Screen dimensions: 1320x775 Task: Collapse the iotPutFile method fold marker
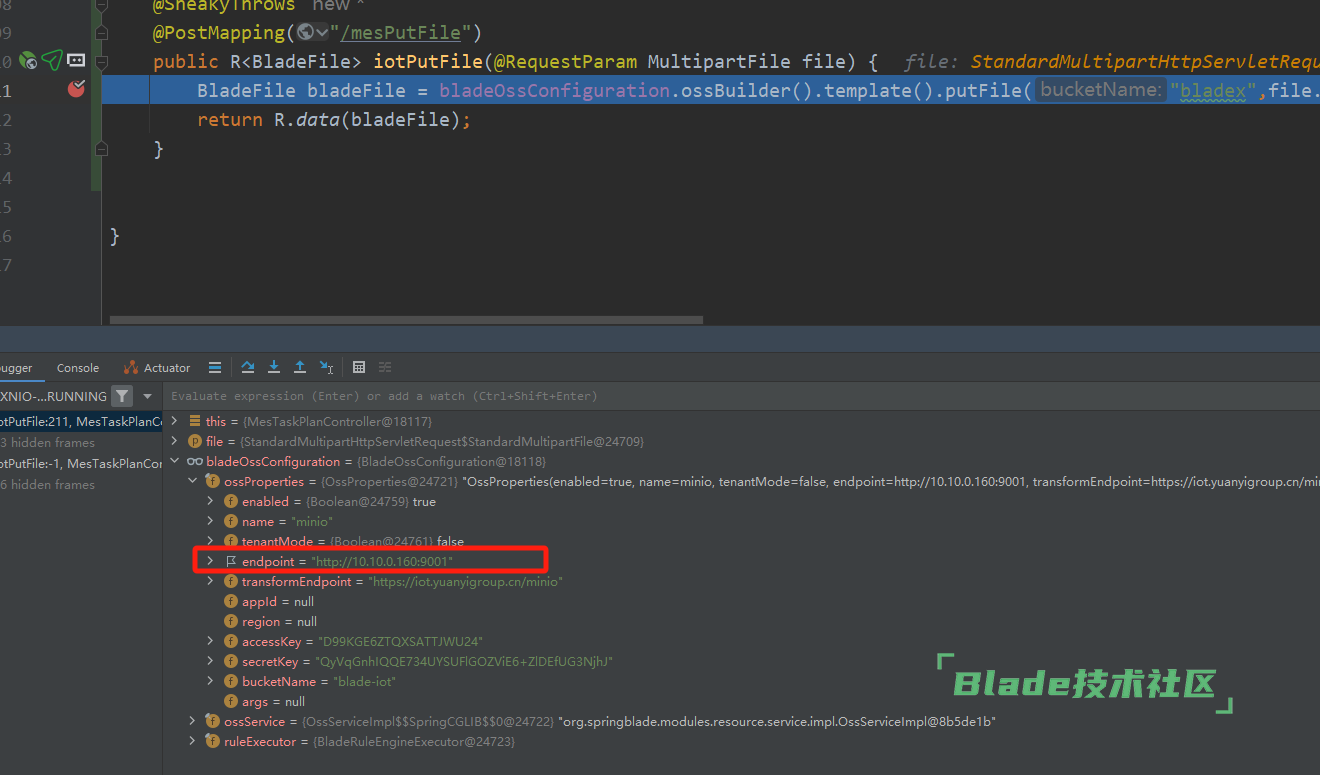coord(101,62)
